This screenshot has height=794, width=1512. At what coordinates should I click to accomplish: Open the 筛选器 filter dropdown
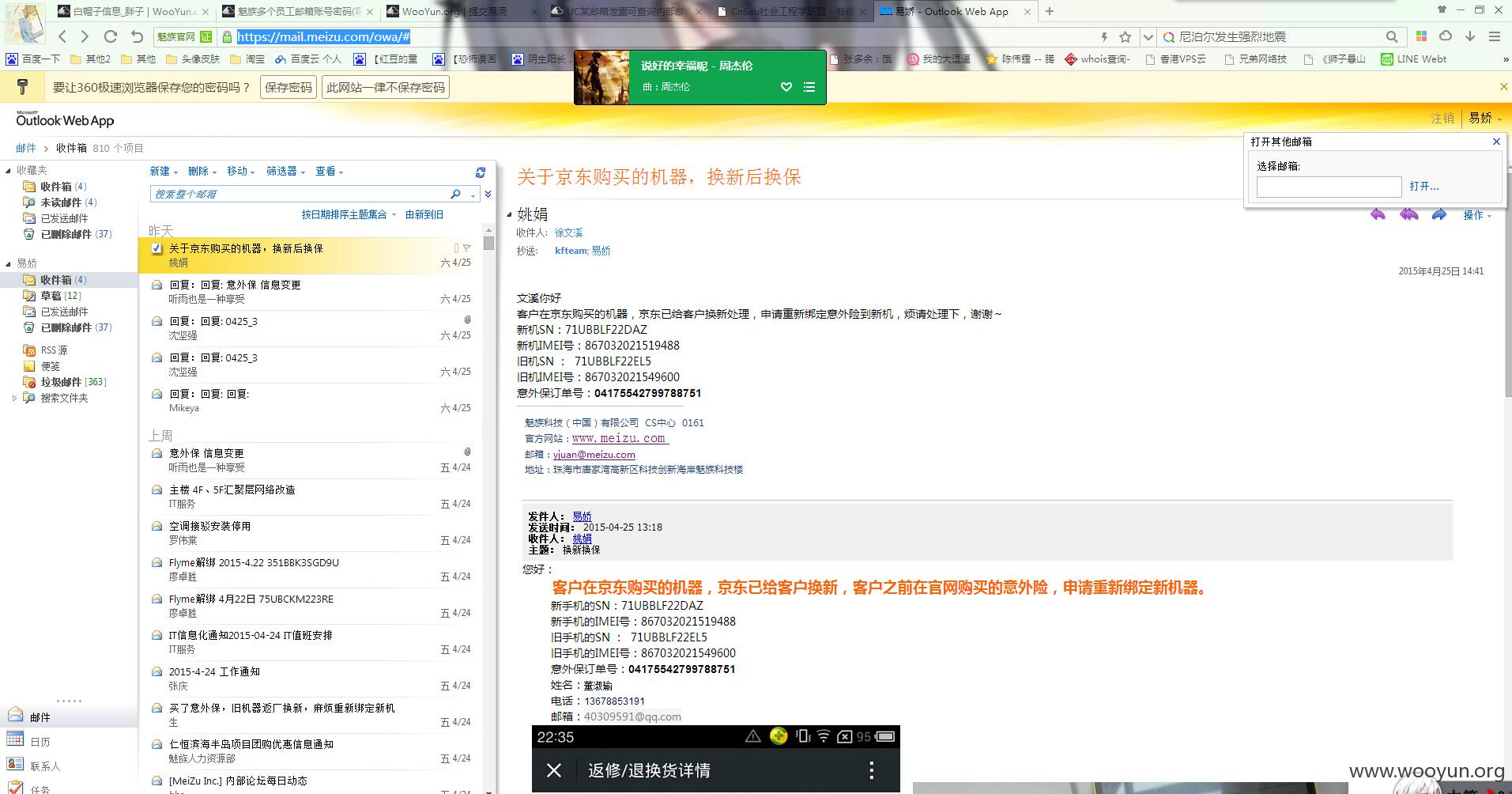click(x=285, y=171)
